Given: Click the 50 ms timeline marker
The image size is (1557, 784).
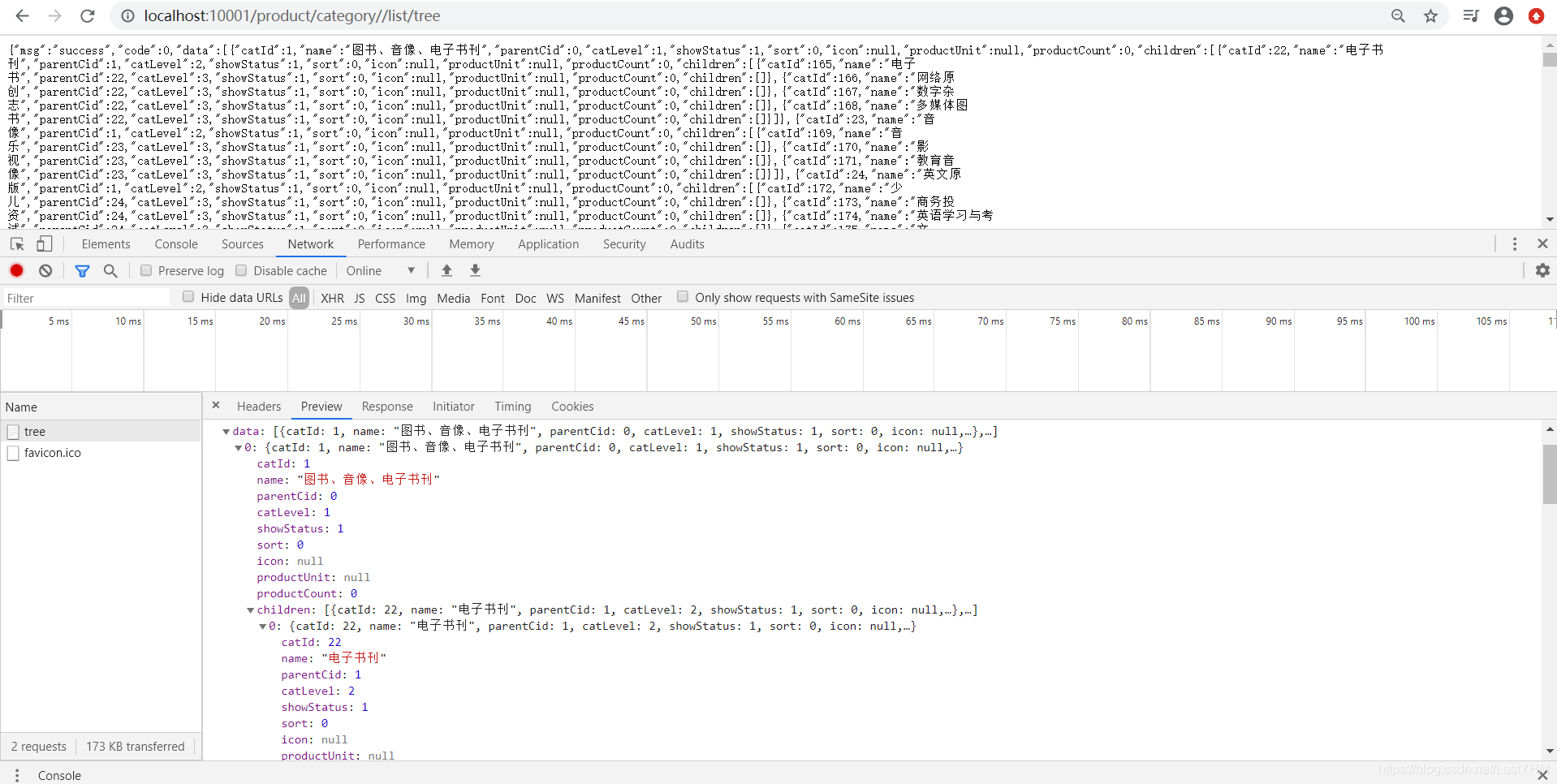Looking at the screenshot, I should click(x=703, y=321).
